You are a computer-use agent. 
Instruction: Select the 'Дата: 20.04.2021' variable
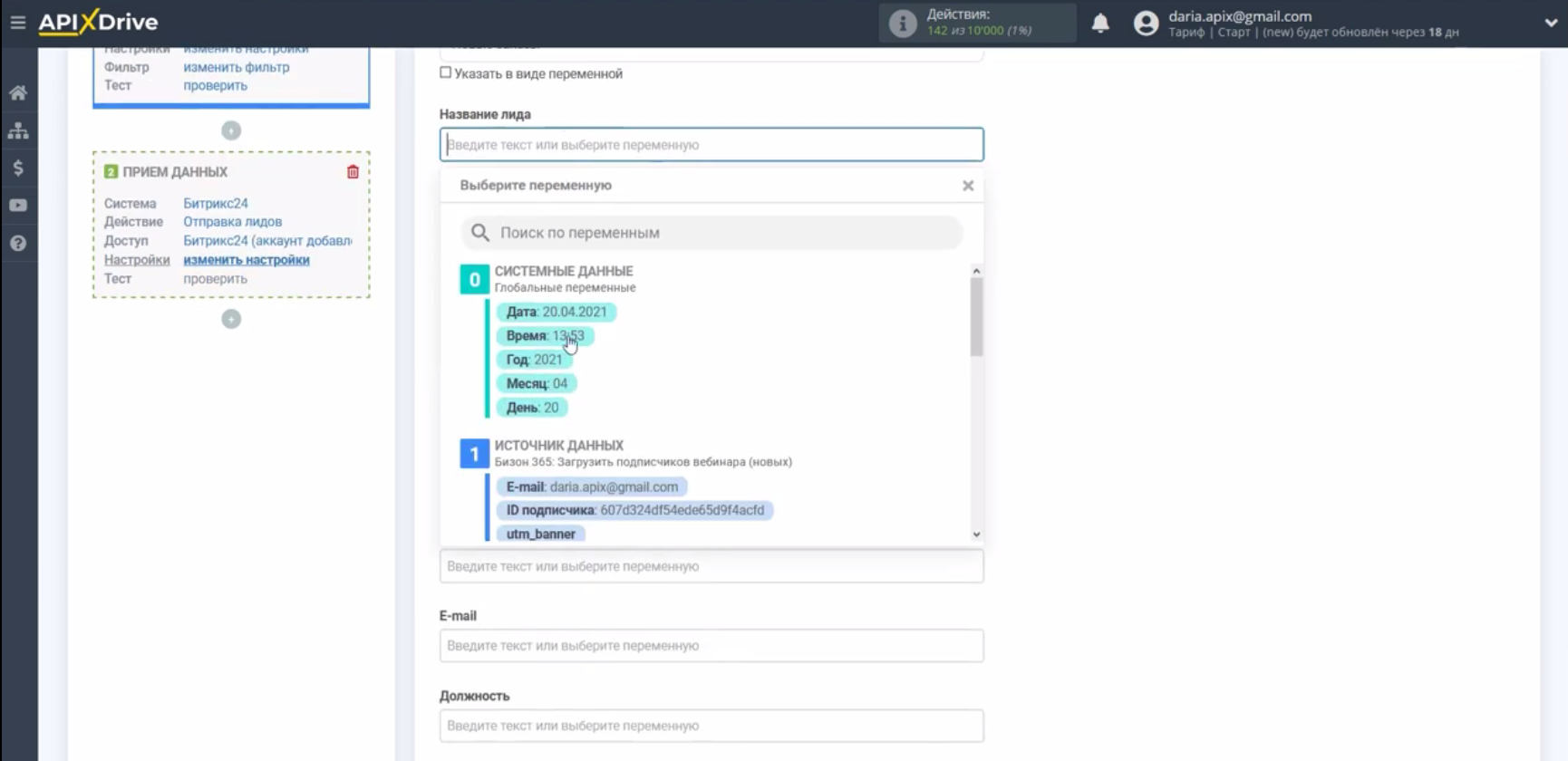[556, 312]
